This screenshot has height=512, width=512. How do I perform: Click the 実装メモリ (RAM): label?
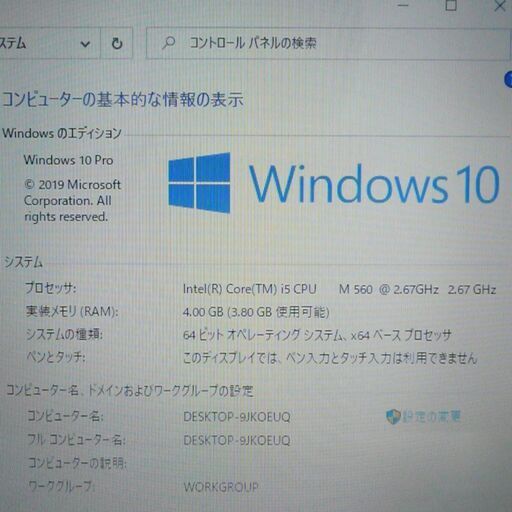click(72, 311)
